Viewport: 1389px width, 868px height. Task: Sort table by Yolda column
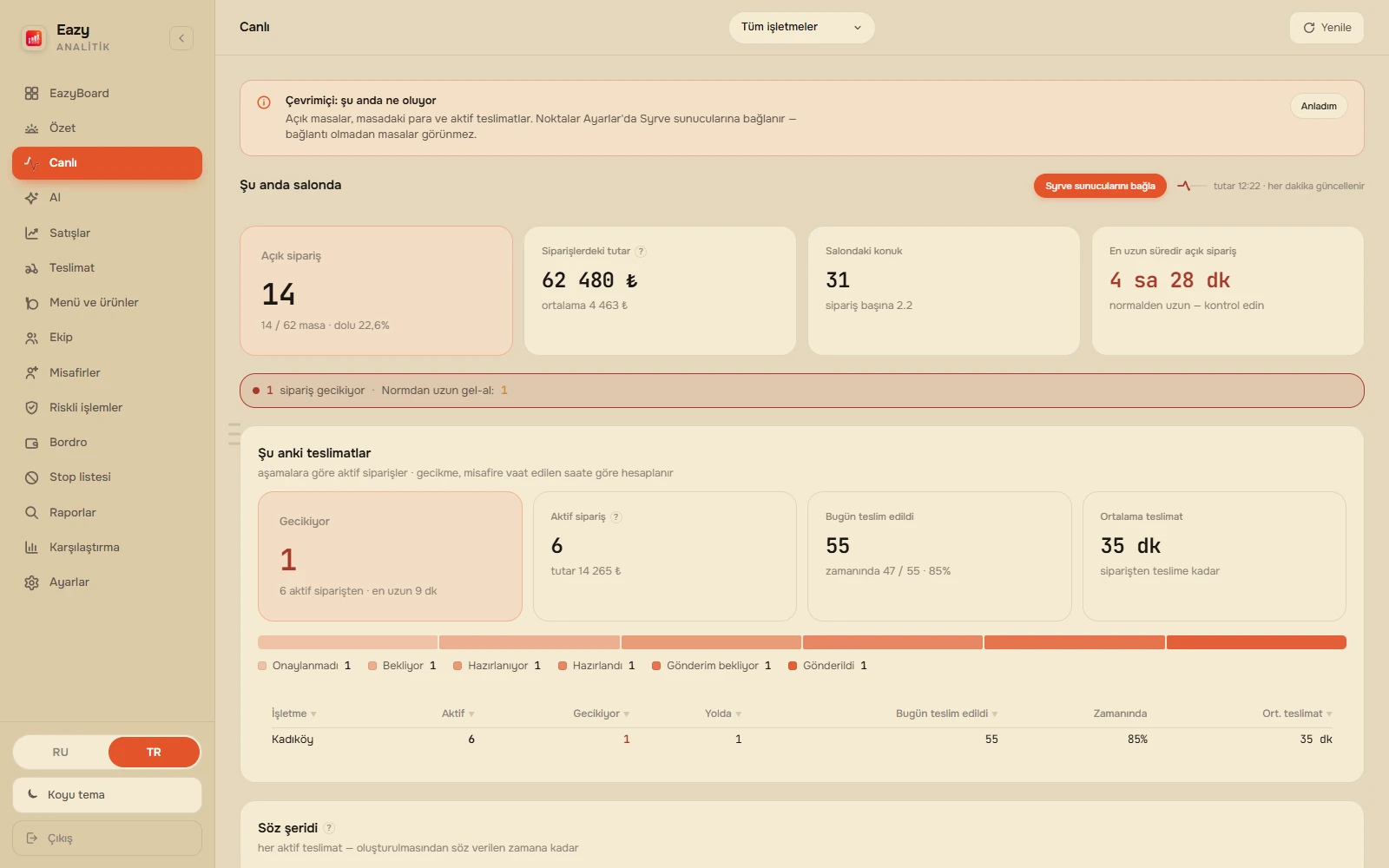point(723,713)
